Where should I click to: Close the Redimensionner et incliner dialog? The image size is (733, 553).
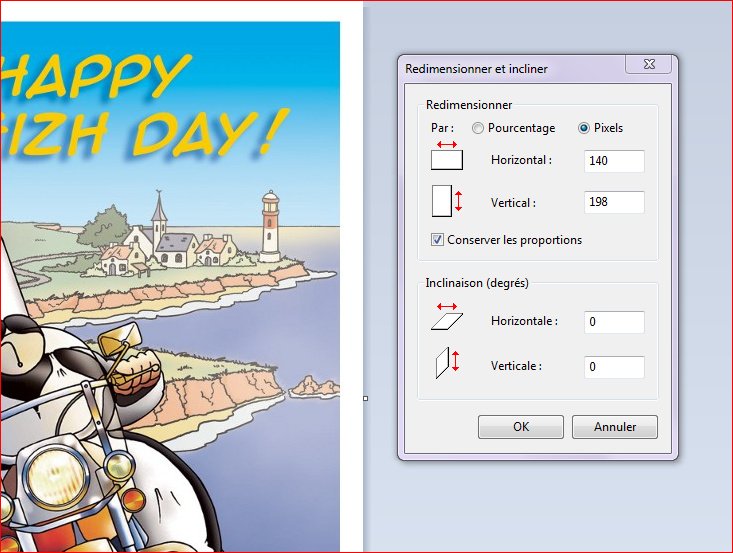pos(649,64)
